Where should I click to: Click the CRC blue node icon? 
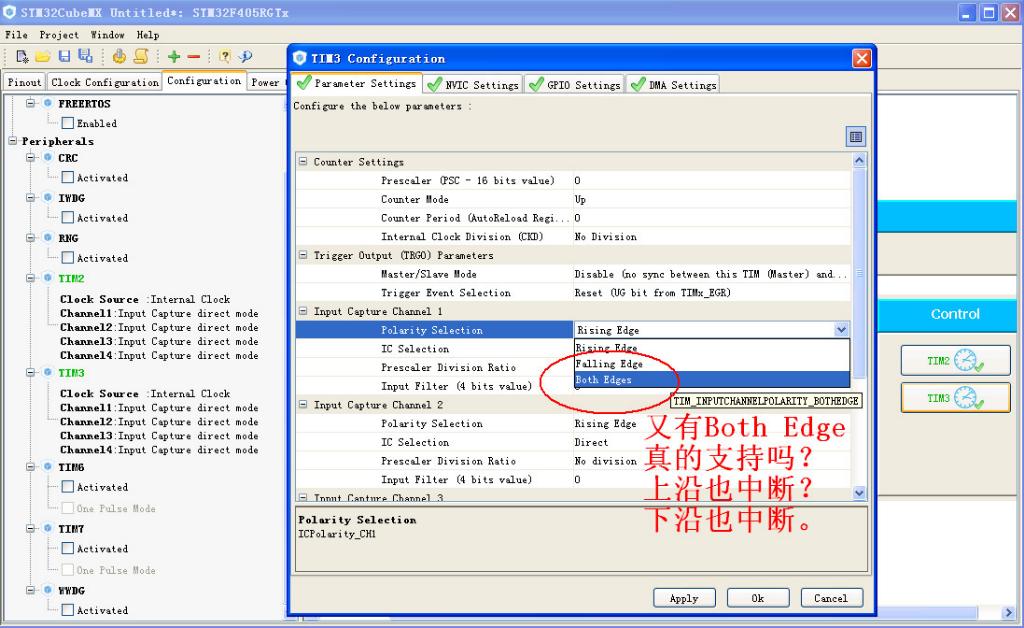pos(48,157)
